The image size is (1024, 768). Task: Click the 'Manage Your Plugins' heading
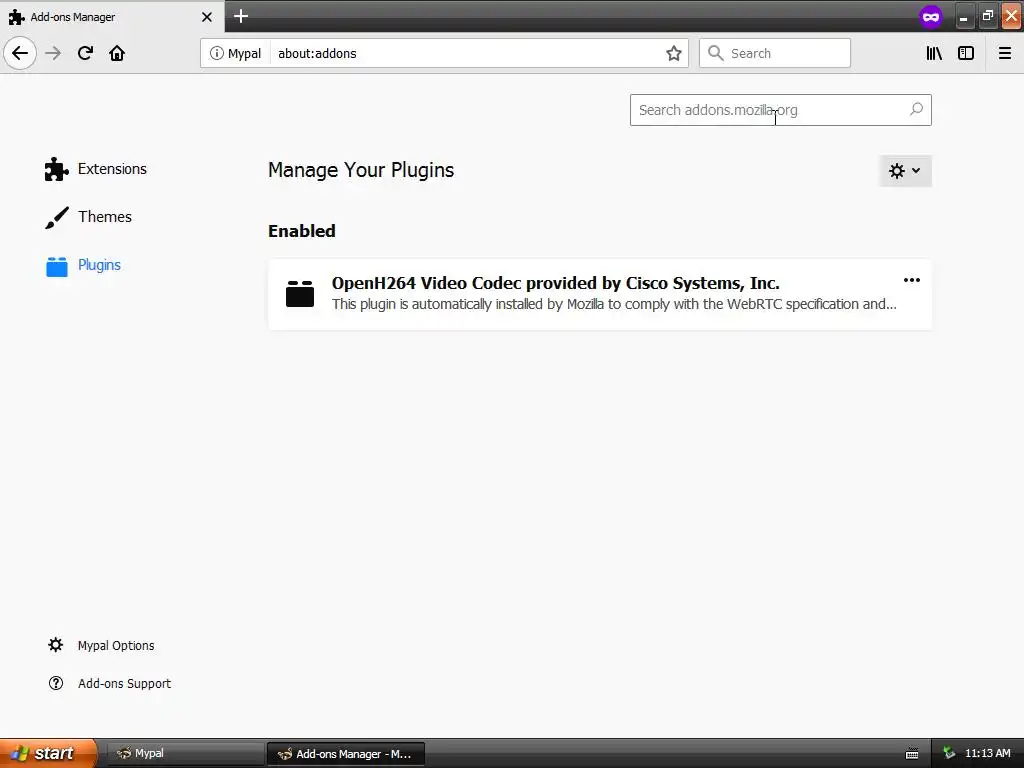(x=360, y=170)
